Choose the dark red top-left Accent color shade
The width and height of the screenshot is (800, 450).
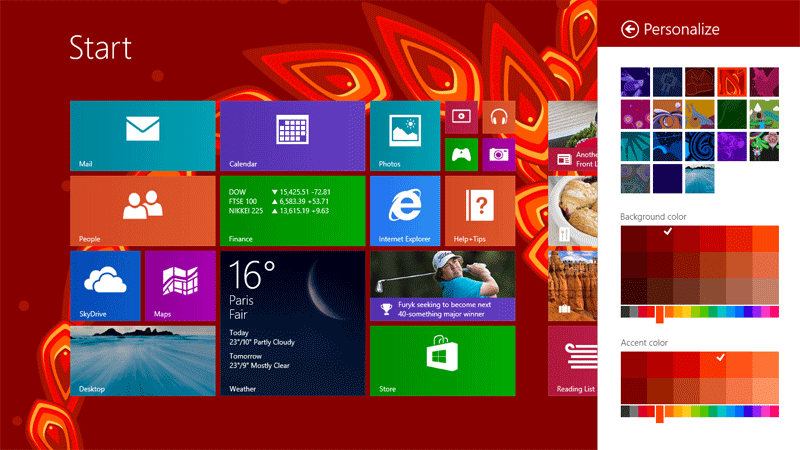click(x=634, y=364)
